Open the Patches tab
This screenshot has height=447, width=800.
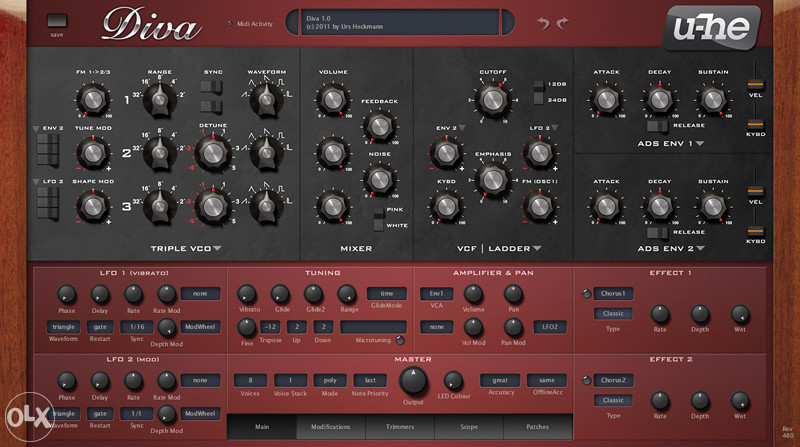(x=538, y=427)
